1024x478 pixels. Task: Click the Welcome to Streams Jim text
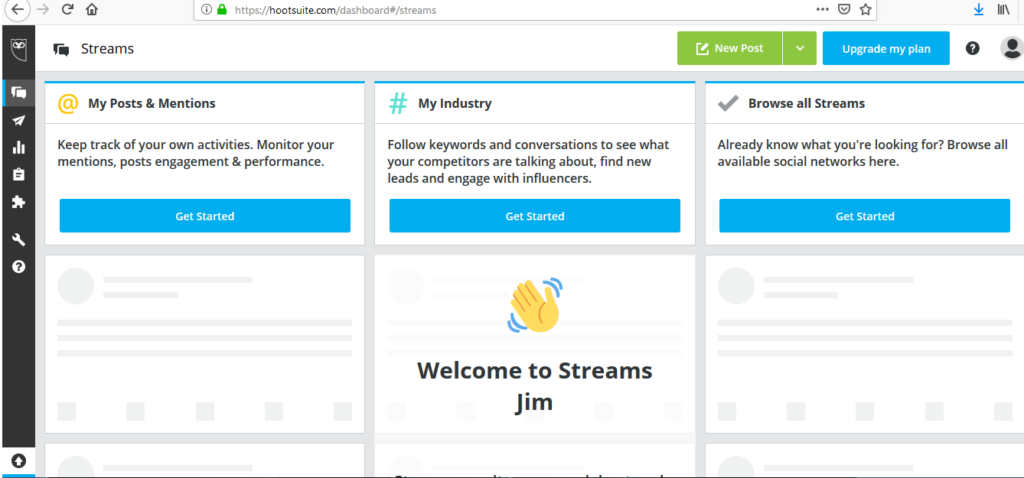(535, 386)
